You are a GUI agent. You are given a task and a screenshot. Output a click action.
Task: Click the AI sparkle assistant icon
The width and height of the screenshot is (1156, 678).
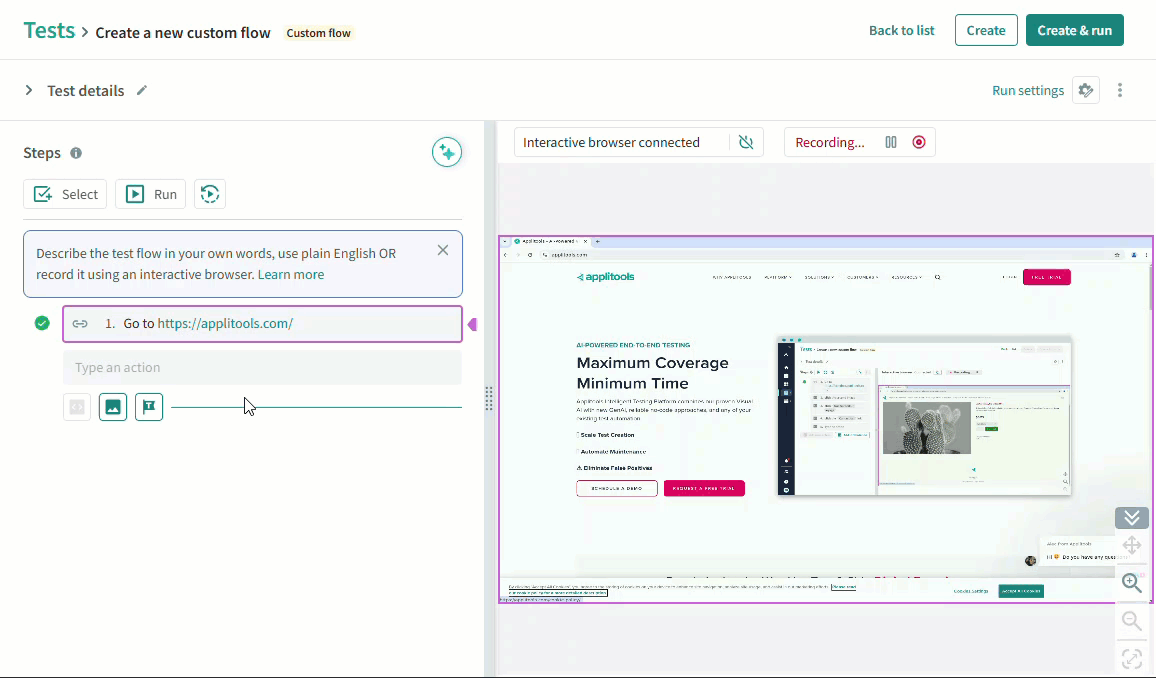tap(447, 152)
